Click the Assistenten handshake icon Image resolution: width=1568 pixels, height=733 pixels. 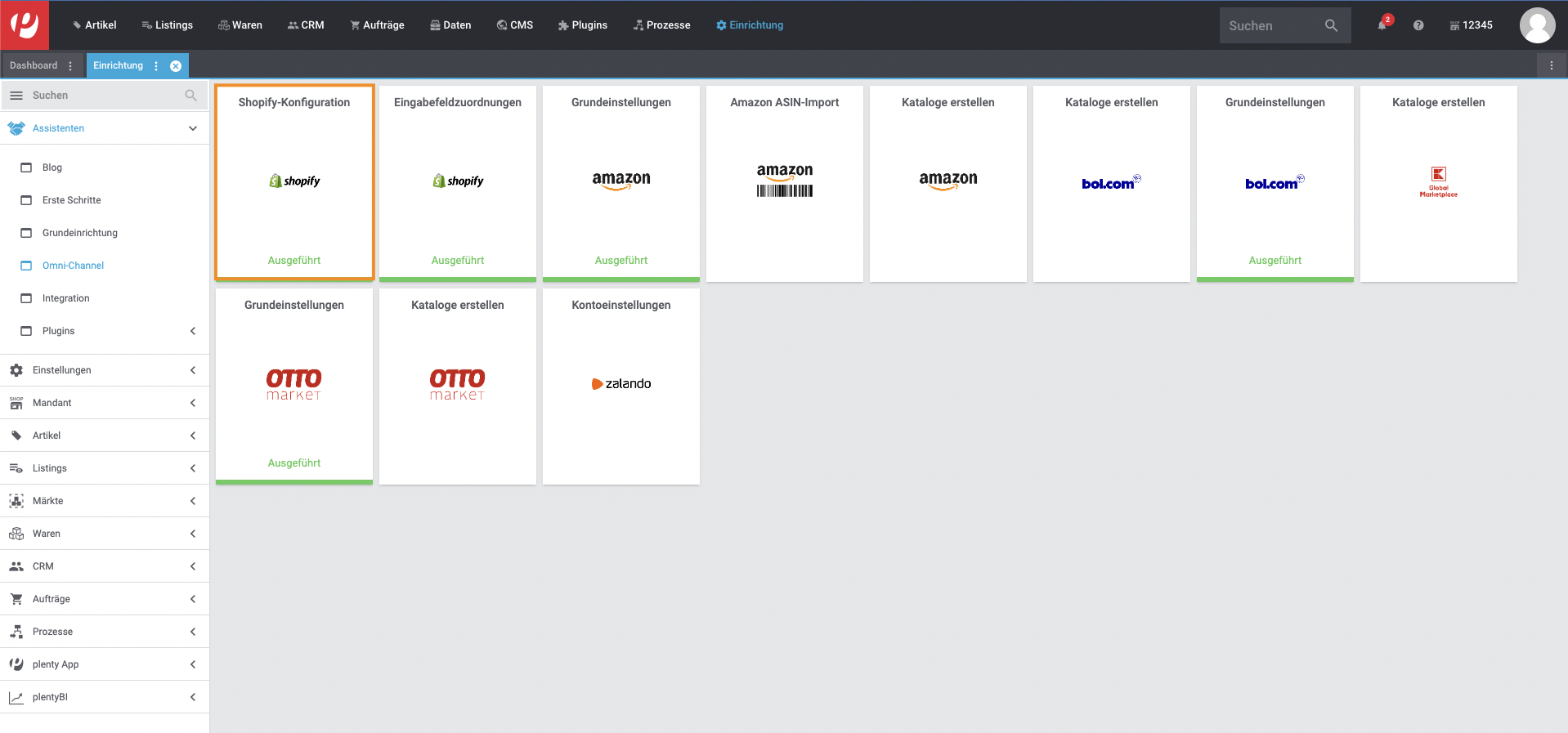[16, 128]
